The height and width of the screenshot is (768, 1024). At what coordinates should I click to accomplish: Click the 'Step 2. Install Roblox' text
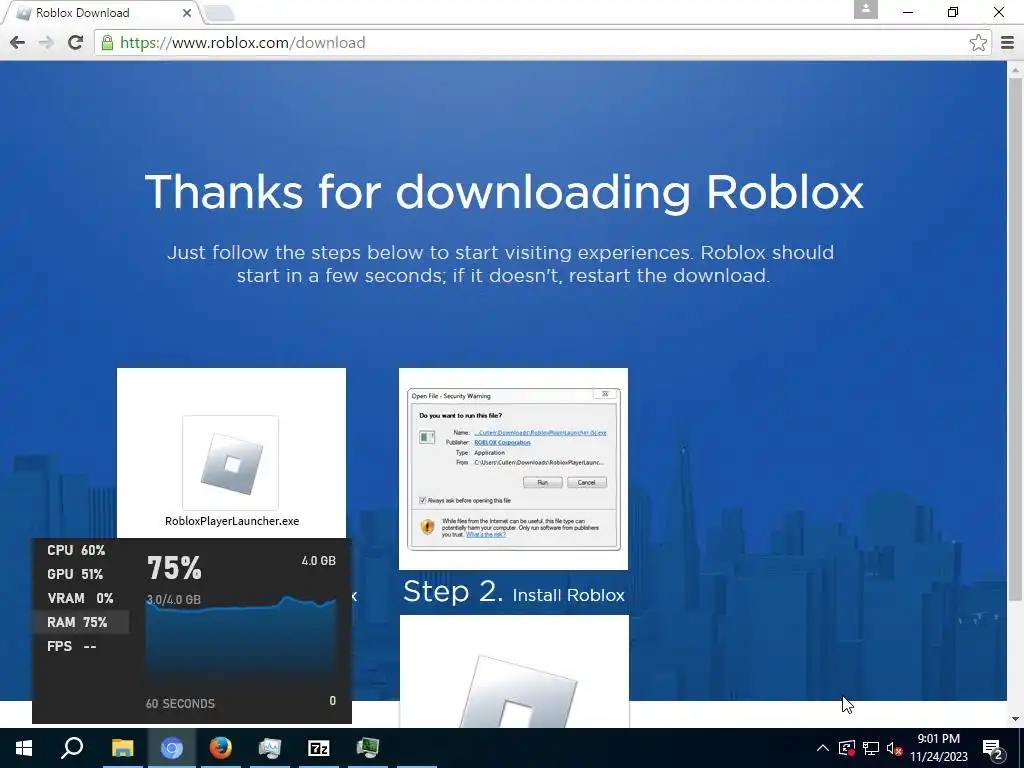pos(514,592)
